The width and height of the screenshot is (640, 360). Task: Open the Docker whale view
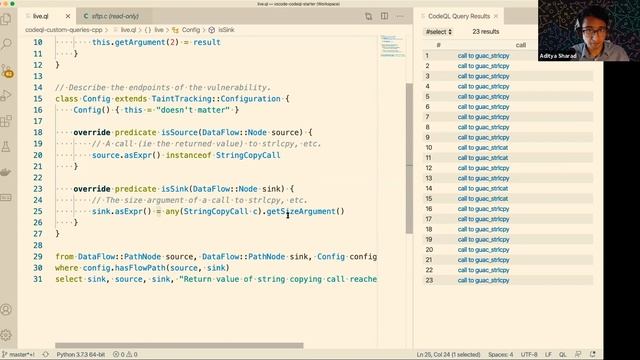[x=6, y=172]
